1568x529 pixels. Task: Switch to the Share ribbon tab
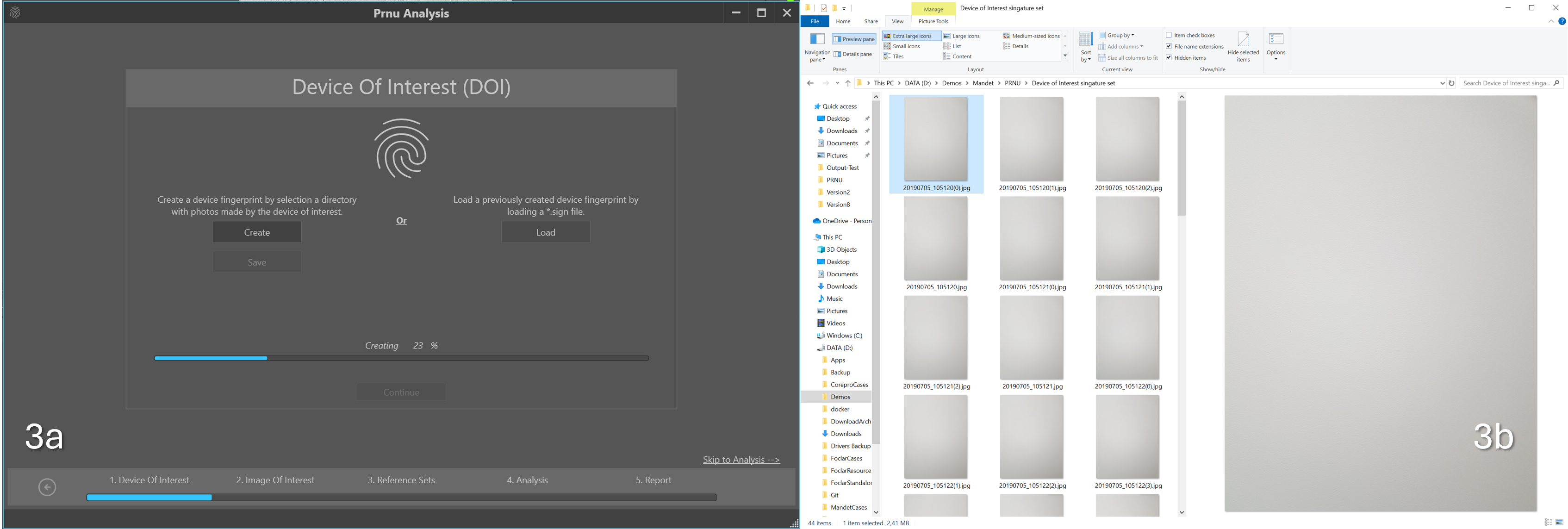pos(871,21)
